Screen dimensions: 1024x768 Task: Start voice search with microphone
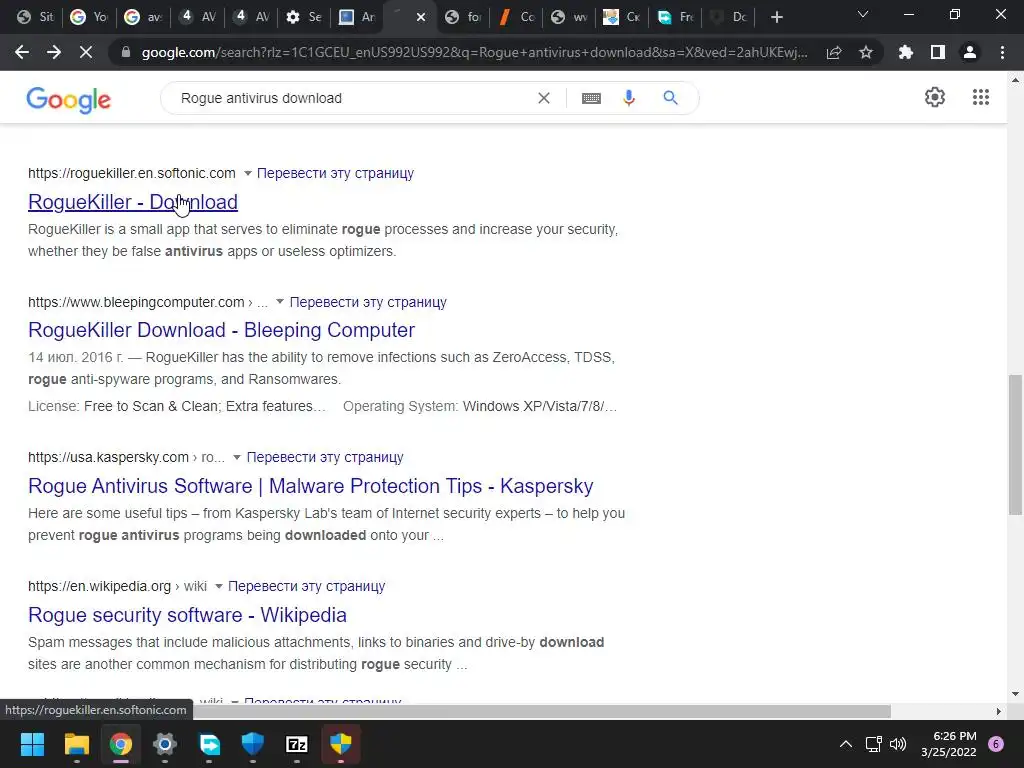(x=629, y=98)
